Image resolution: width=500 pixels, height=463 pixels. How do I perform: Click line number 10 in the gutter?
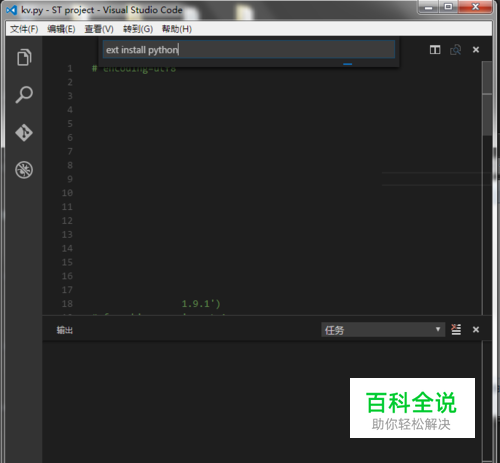click(x=67, y=193)
